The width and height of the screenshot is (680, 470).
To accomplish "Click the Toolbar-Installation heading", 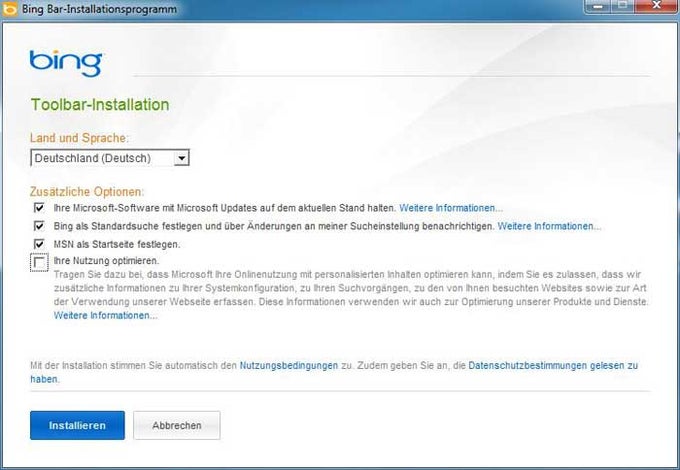I will point(100,104).
